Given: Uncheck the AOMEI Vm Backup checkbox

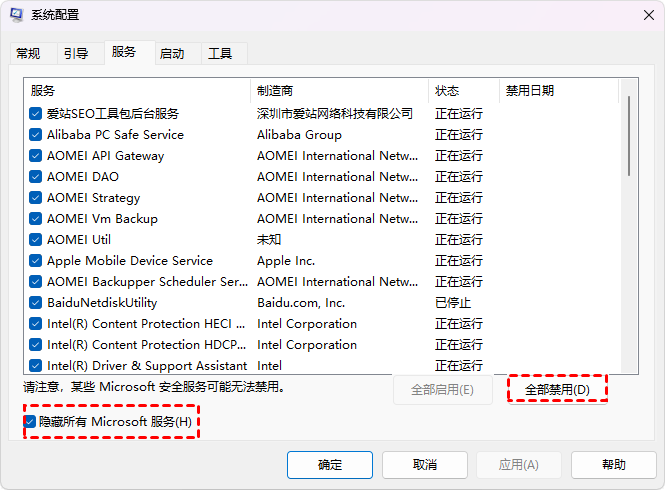Looking at the screenshot, I should 36,219.
